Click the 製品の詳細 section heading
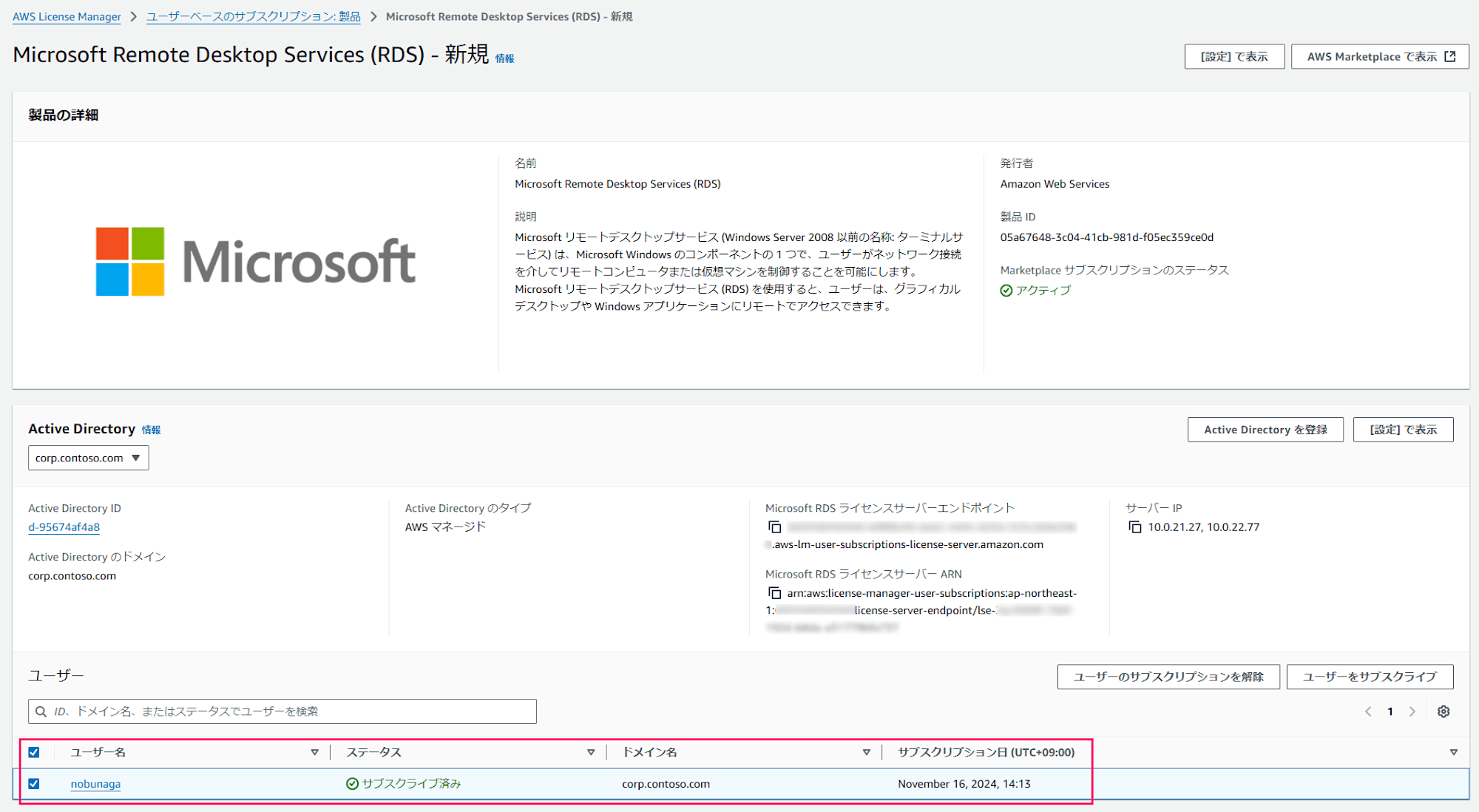This screenshot has width=1479, height=812. click(64, 115)
